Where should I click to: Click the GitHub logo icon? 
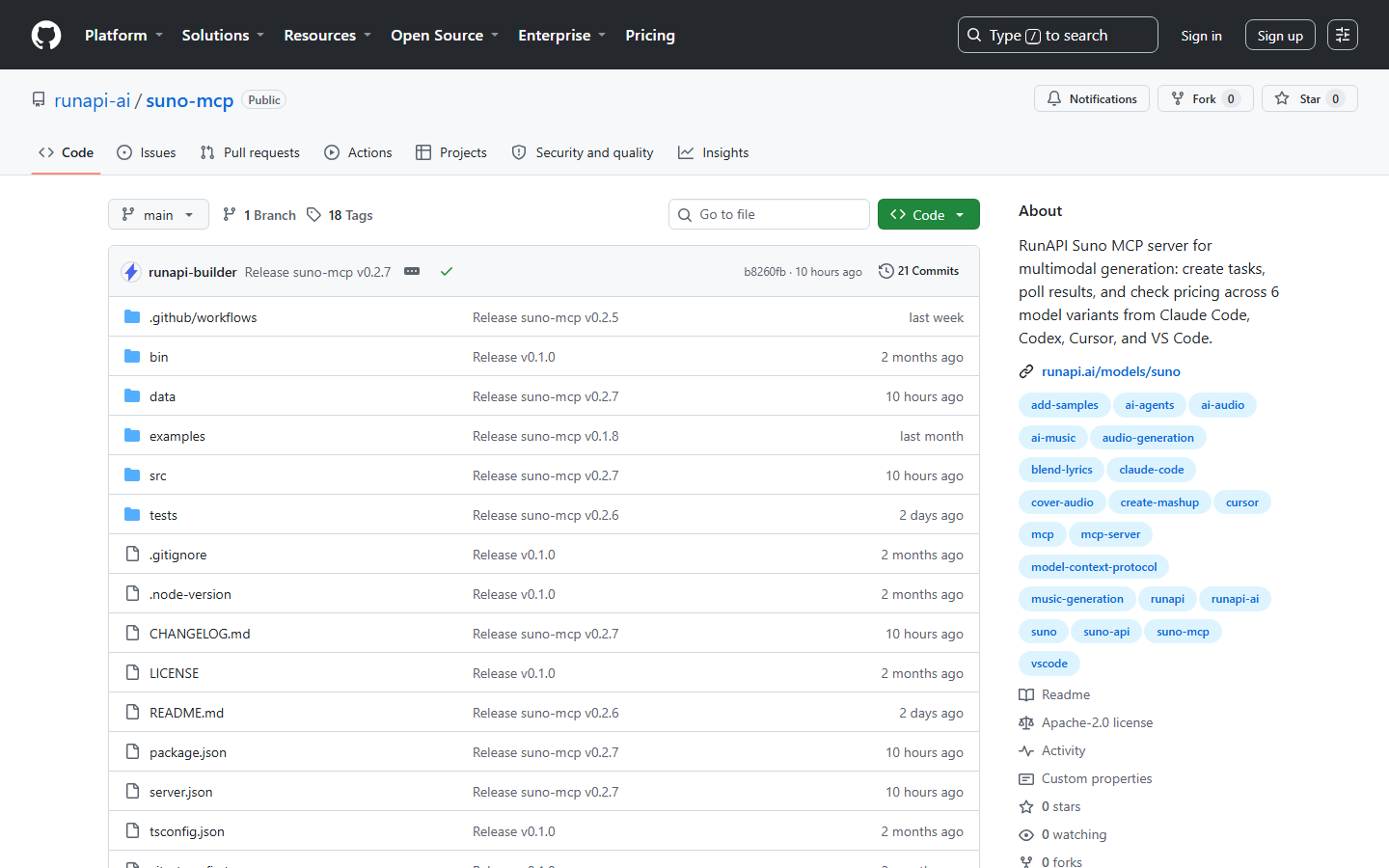[x=46, y=35]
